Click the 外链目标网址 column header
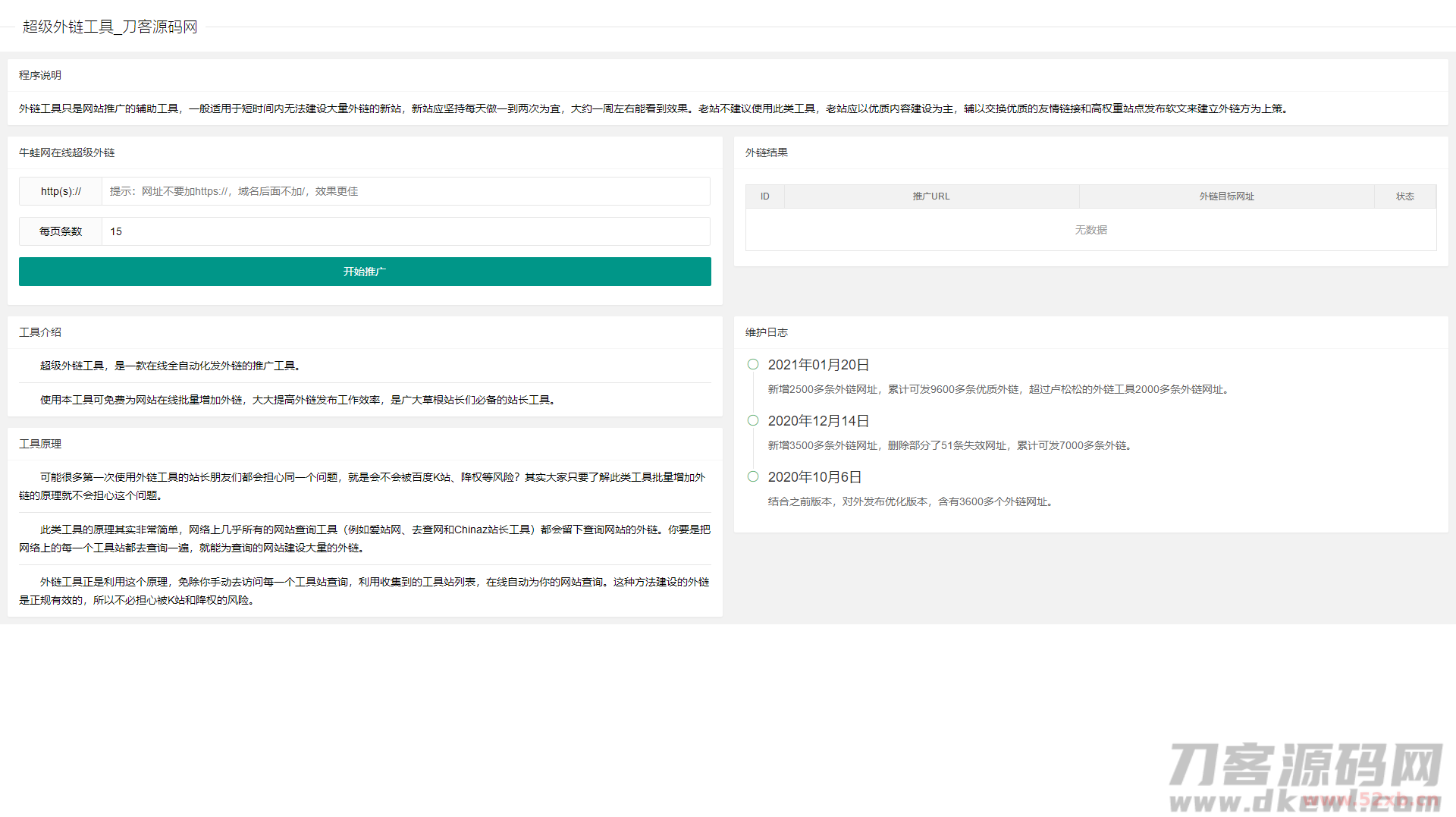This screenshot has width=1456, height=817. coord(1226,196)
